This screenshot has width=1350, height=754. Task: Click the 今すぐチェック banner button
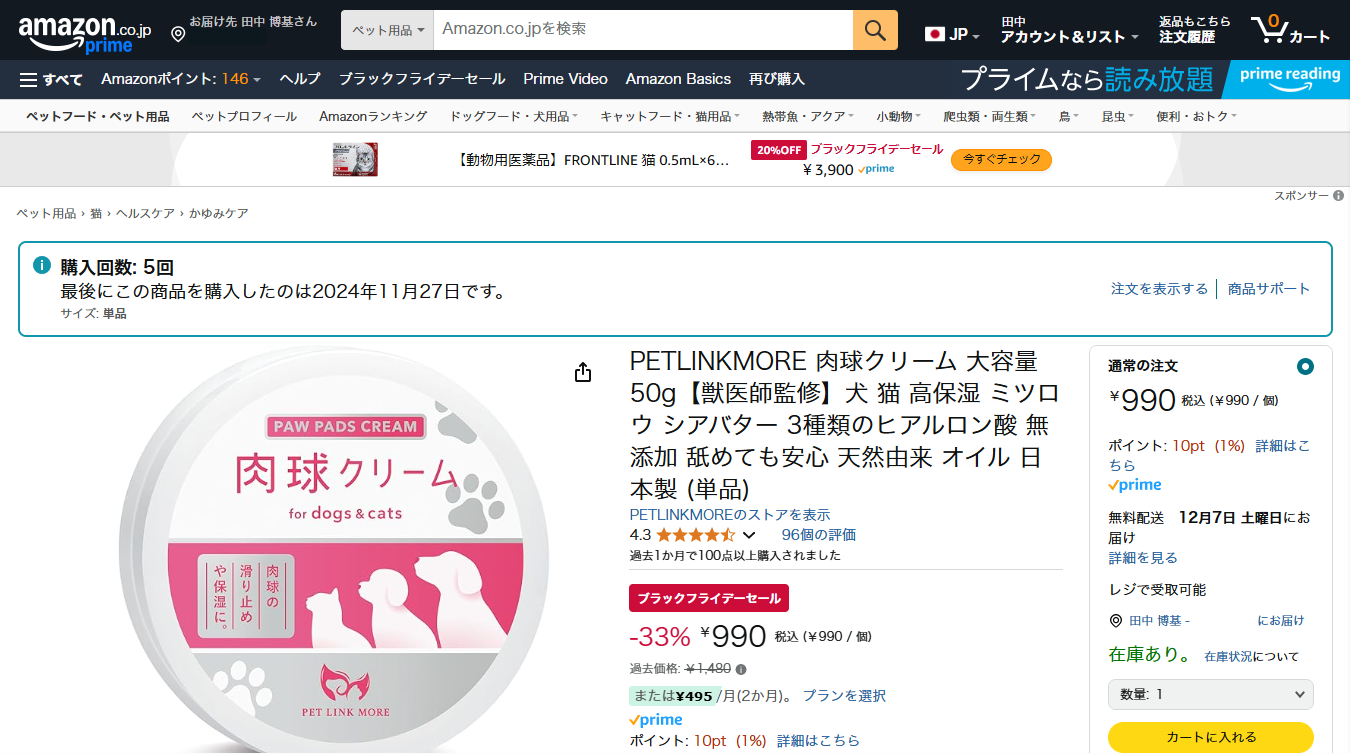pyautogui.click(x=1001, y=159)
